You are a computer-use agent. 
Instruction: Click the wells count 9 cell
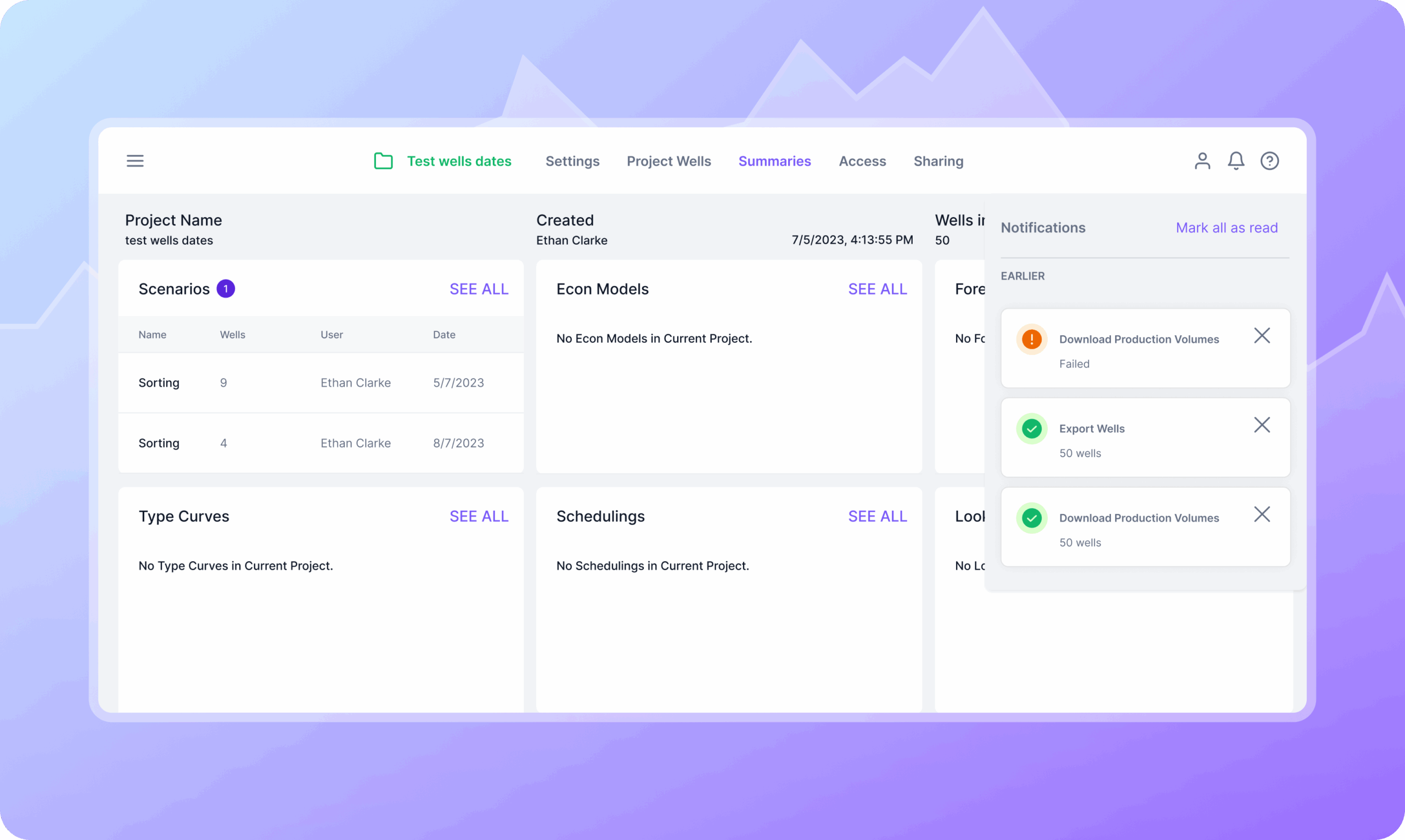[x=223, y=382]
